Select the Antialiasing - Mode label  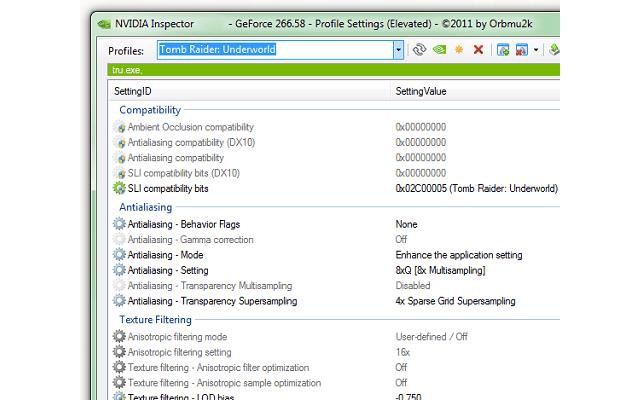[x=165, y=255]
